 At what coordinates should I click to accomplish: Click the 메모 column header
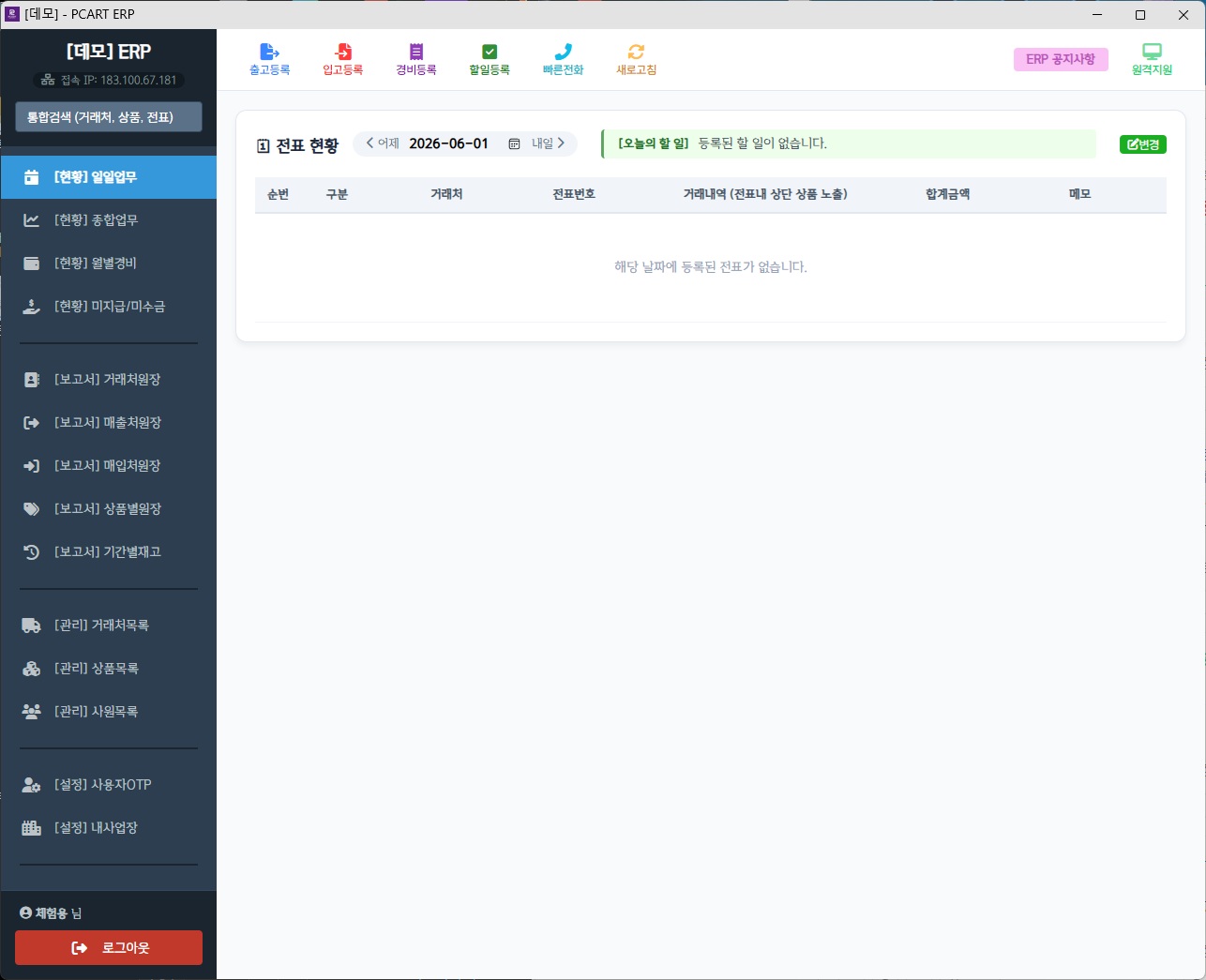coord(1079,194)
